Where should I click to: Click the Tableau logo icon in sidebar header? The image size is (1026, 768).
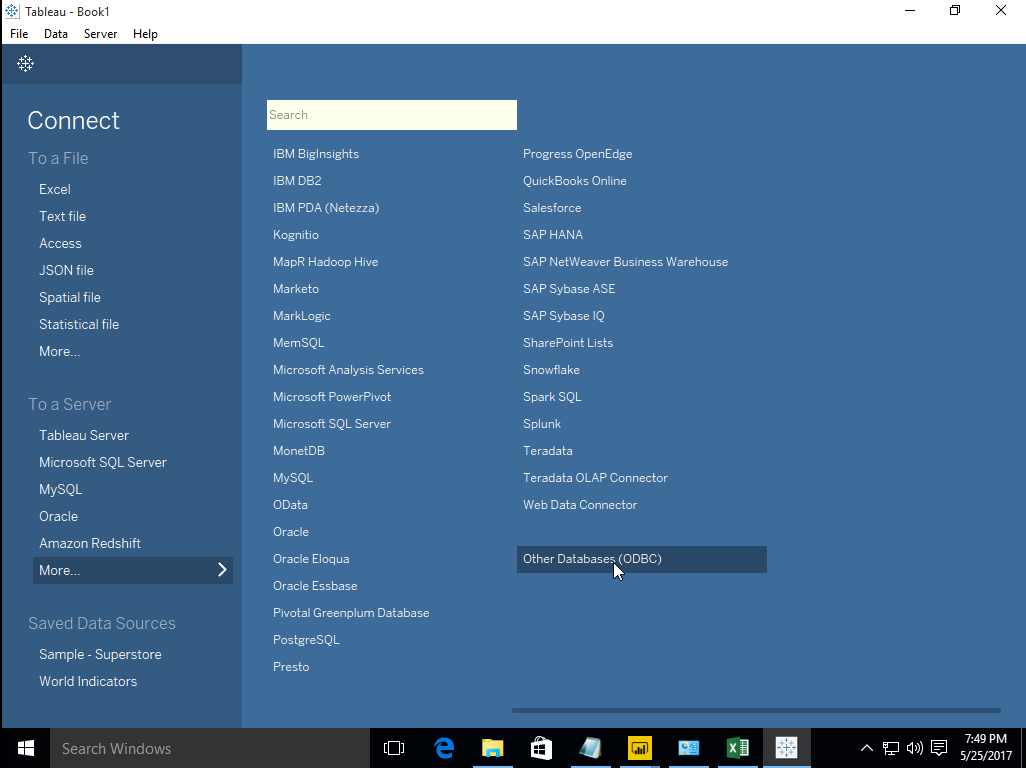click(26, 63)
